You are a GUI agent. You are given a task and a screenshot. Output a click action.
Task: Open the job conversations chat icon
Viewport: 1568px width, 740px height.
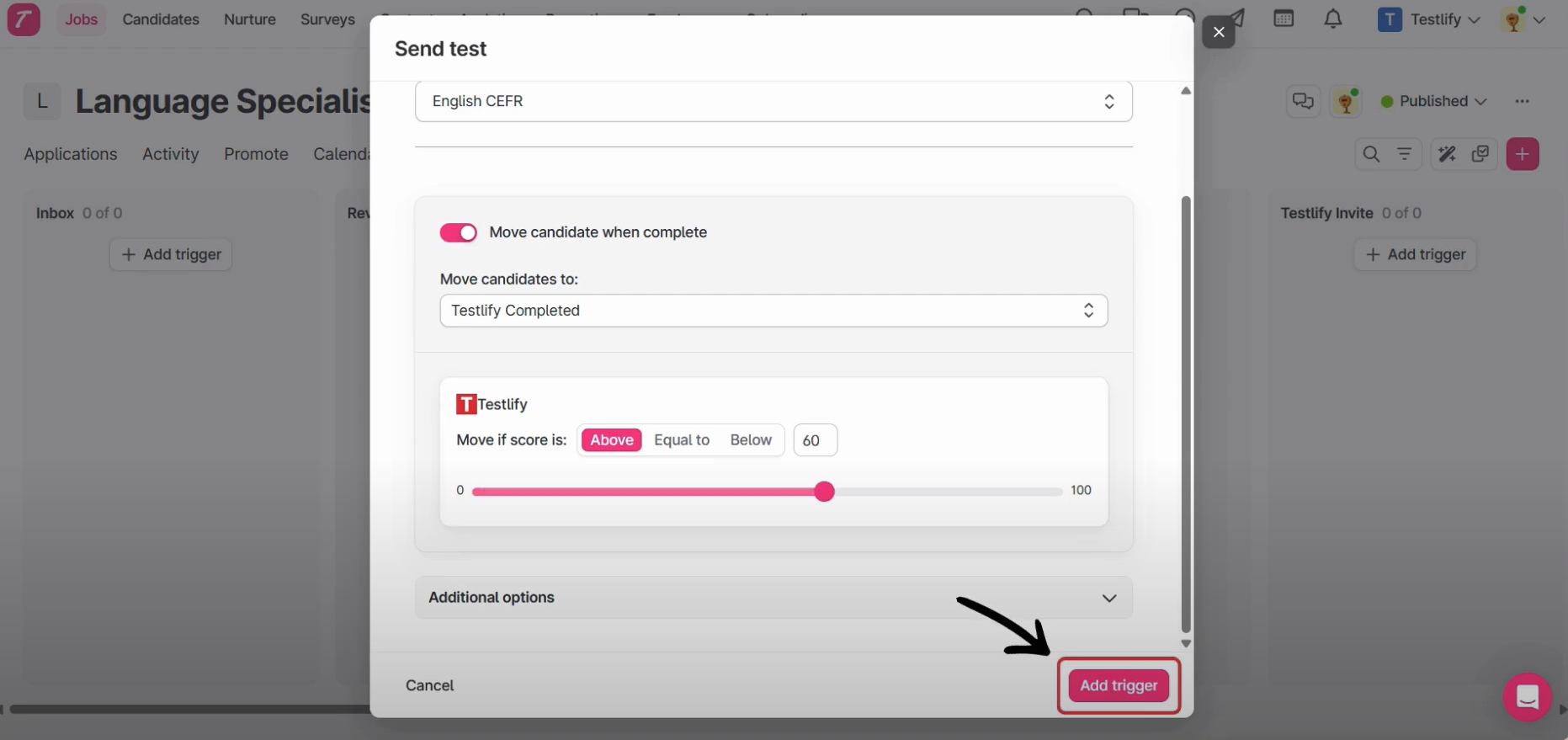pyautogui.click(x=1303, y=101)
